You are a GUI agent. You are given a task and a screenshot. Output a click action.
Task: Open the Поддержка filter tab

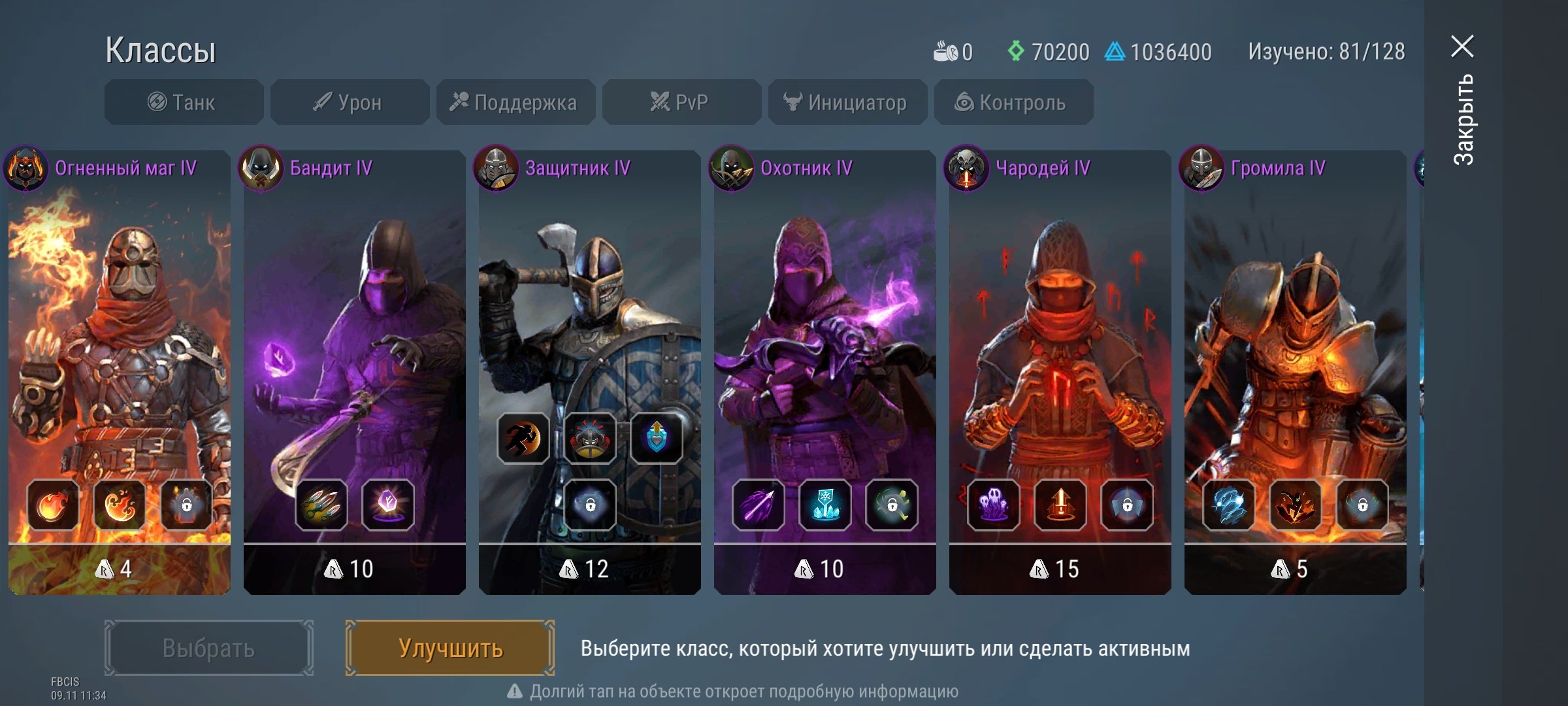pos(515,103)
